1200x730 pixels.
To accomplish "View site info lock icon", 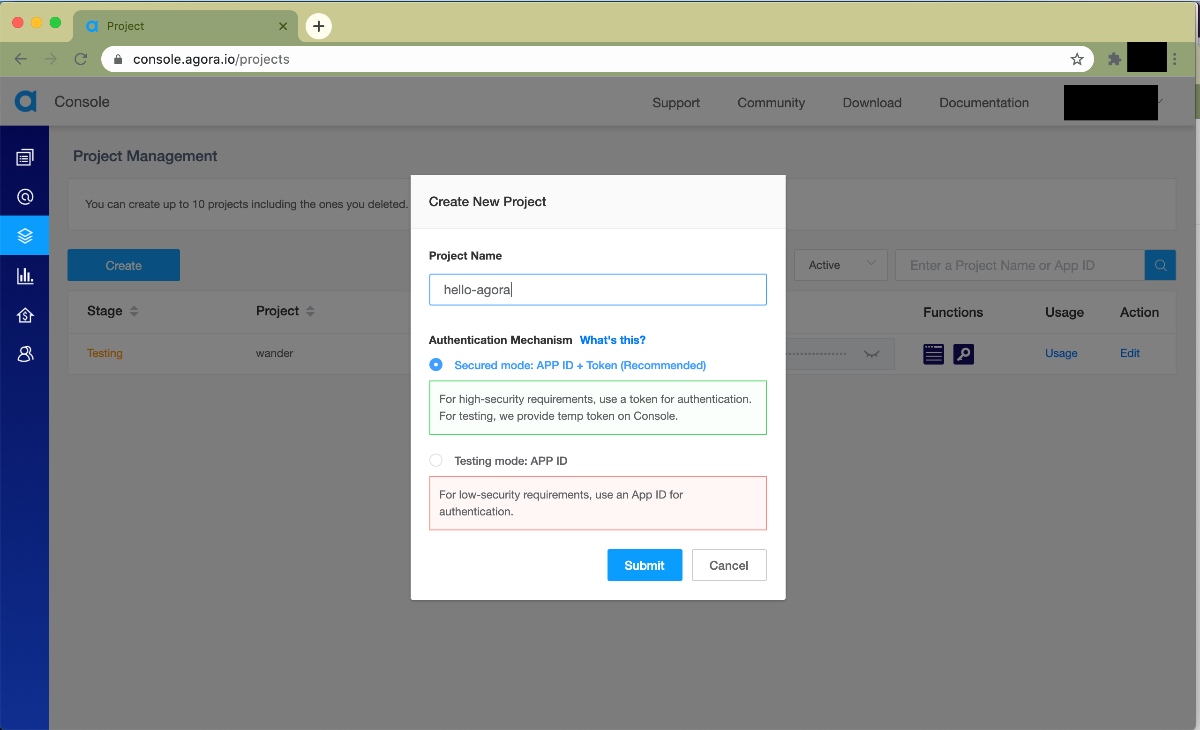I will (x=118, y=59).
